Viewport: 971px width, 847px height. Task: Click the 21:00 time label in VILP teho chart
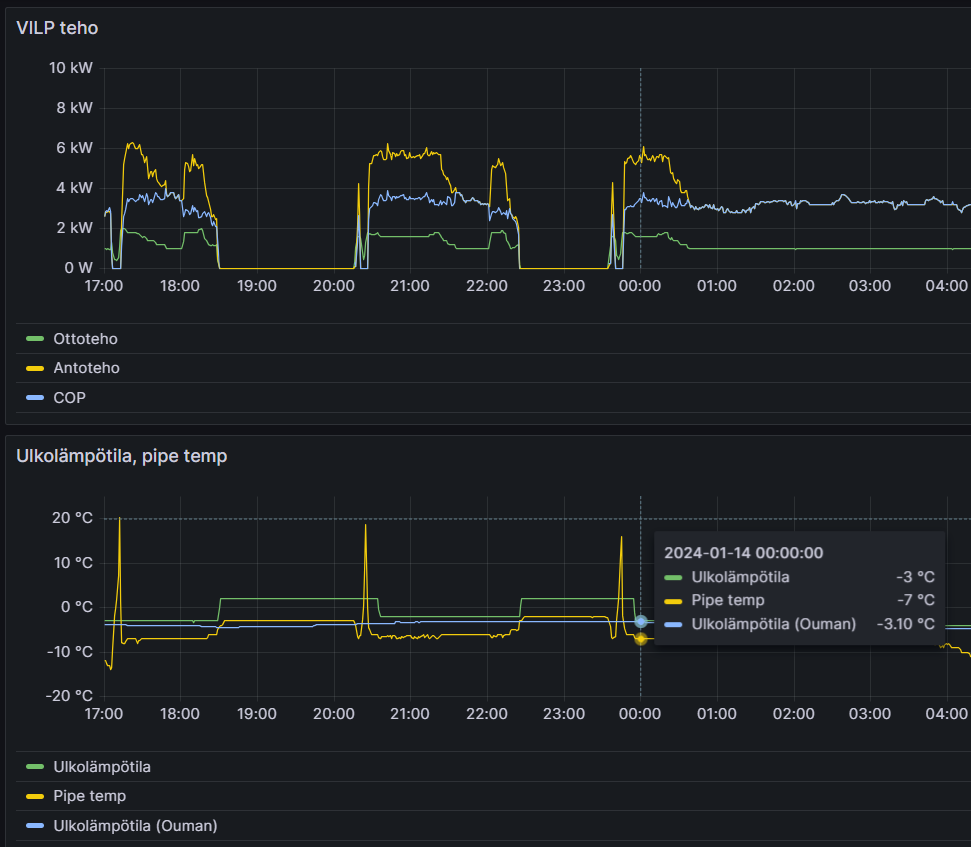(410, 286)
